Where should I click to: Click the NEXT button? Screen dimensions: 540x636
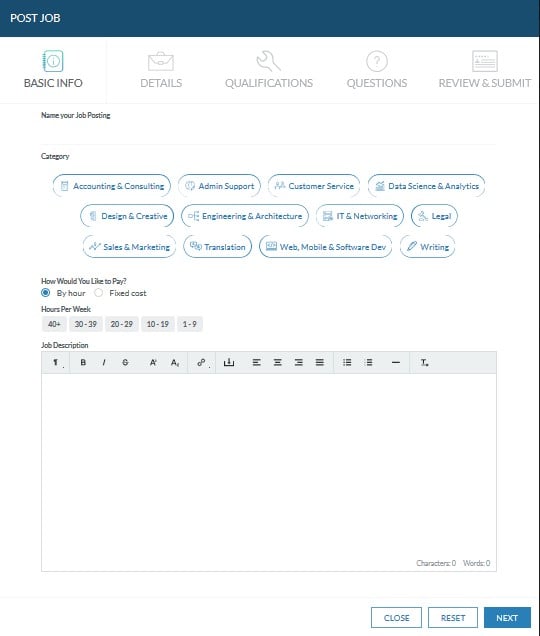[x=507, y=618]
